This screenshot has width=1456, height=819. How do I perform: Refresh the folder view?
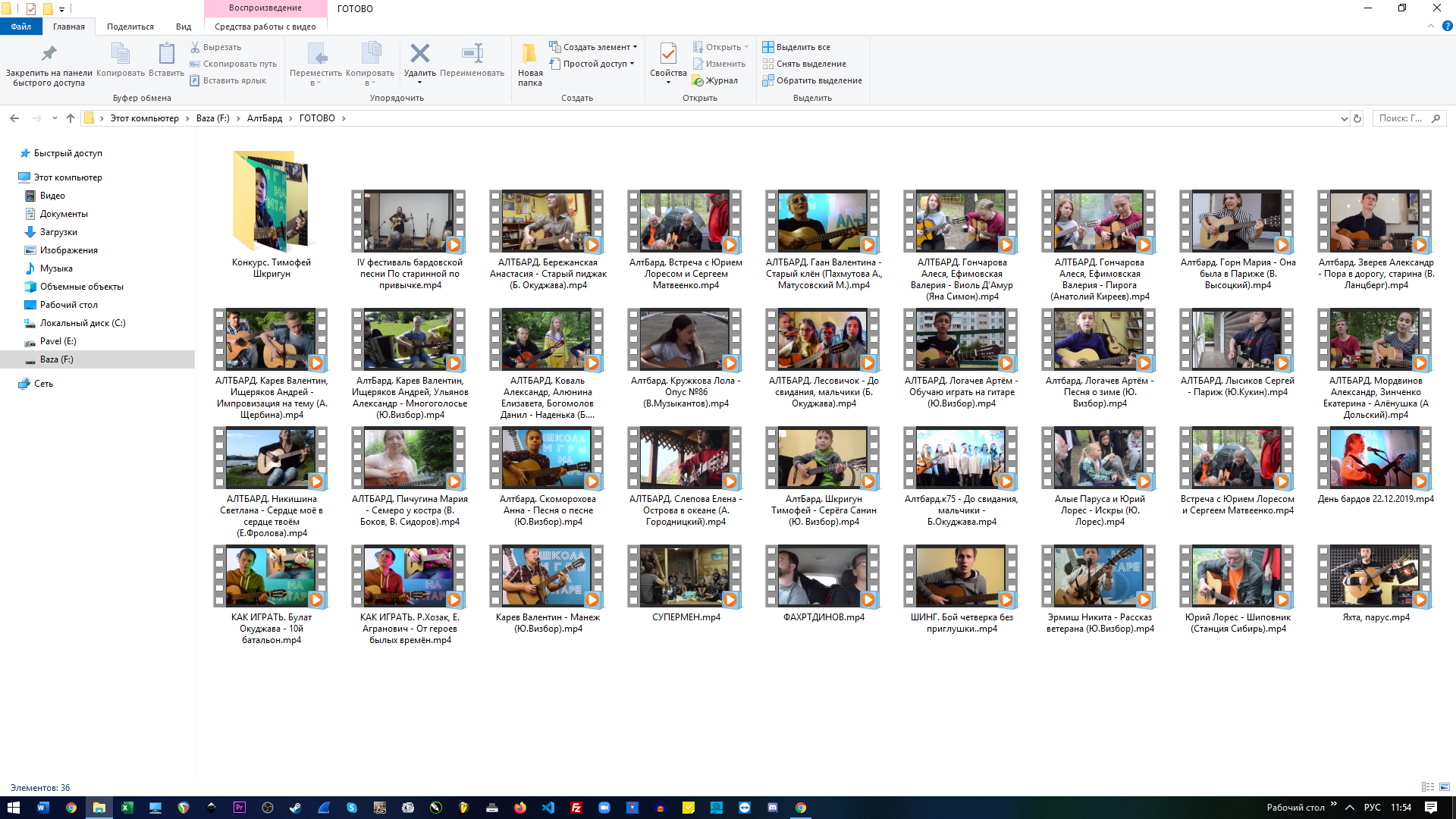click(1357, 118)
